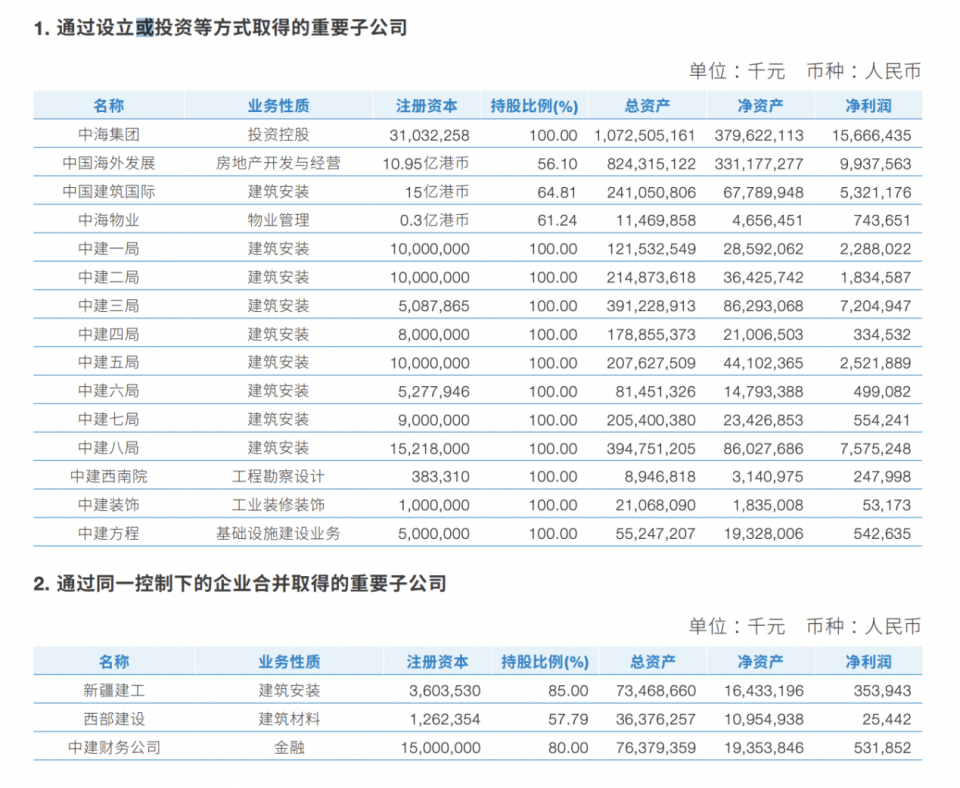Image resolution: width=960 pixels, height=788 pixels.
Task: Click heading 2 about 同一控制下的企业合并
Action: pos(239,583)
